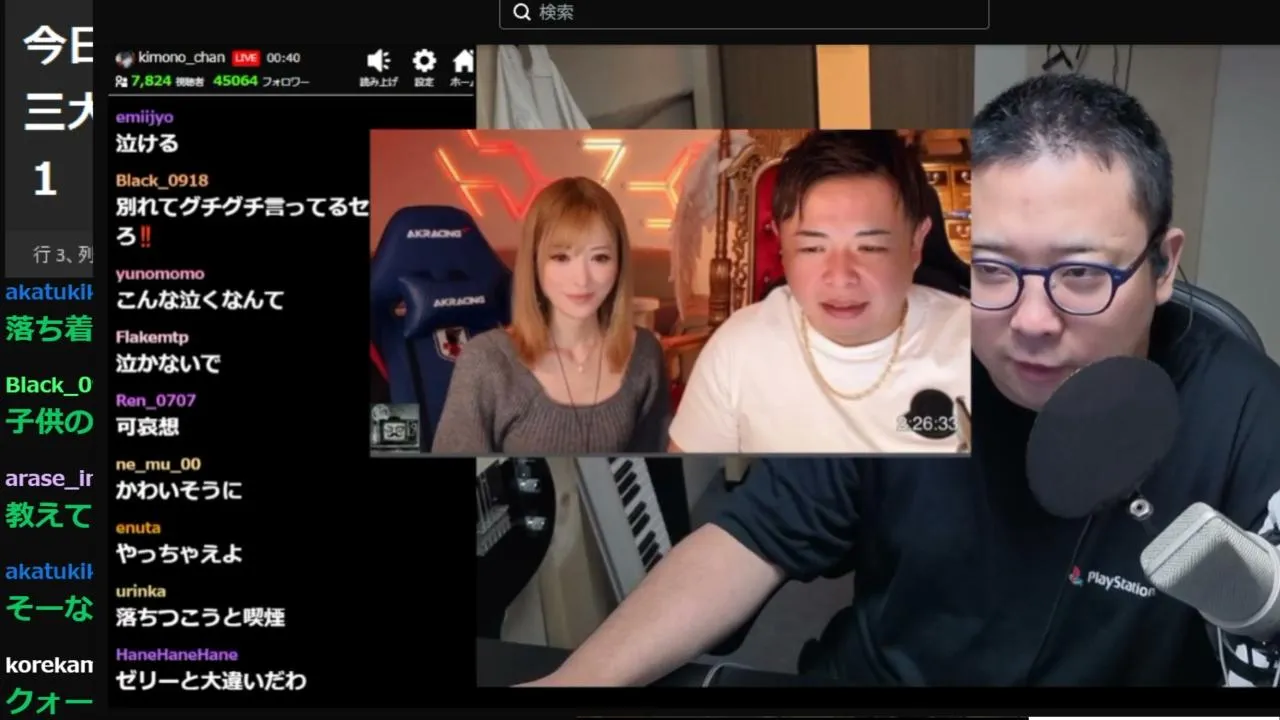Screen dimensions: 1280x720
Task: Click the 7,824 viewer count
Action: pos(151,81)
